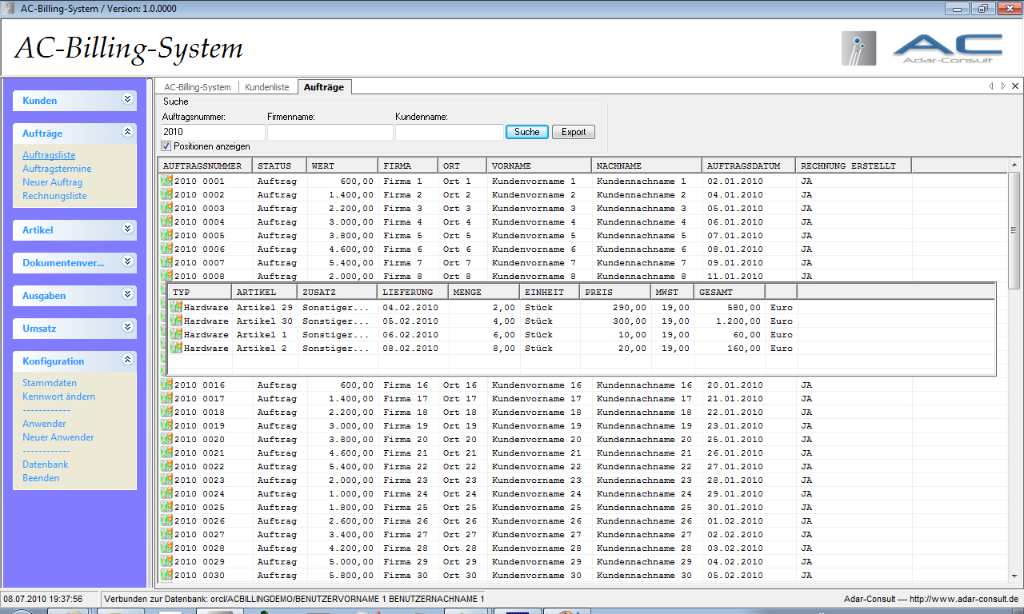Click the order icon for row 2010 0007
Image resolution: width=1024 pixels, height=614 pixels.
167,263
